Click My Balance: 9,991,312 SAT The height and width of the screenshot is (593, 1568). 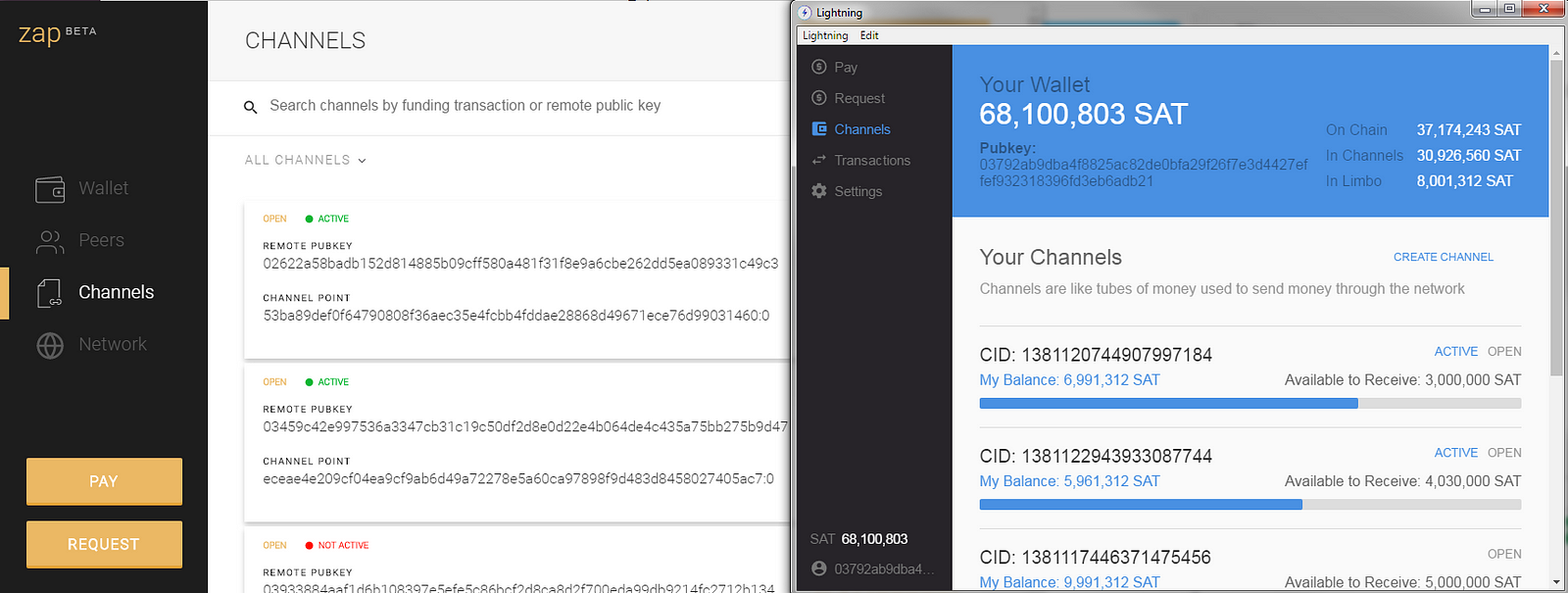coord(1070,582)
